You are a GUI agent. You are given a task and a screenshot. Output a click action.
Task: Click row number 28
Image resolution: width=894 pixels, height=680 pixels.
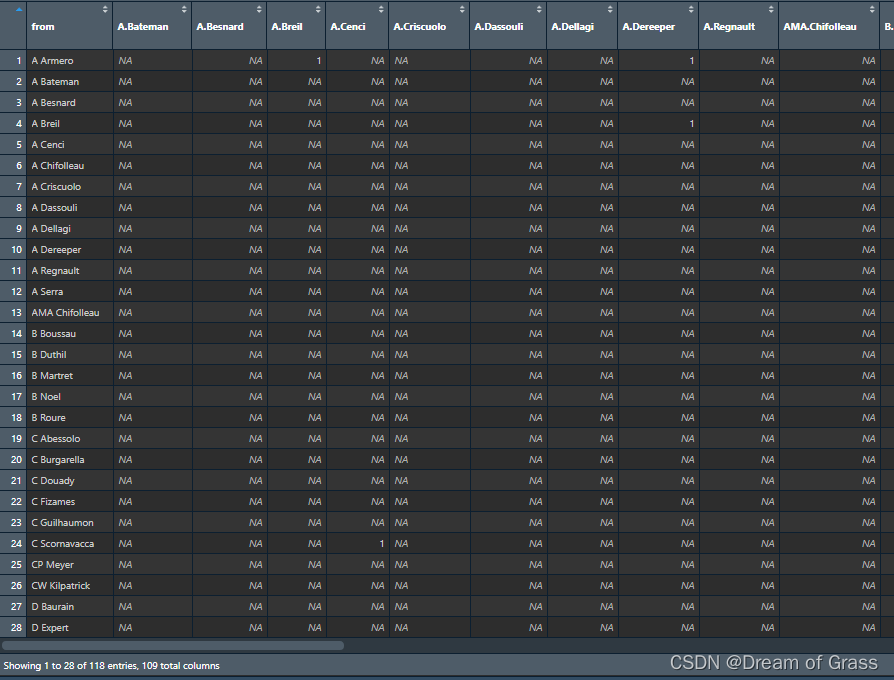(x=17, y=628)
